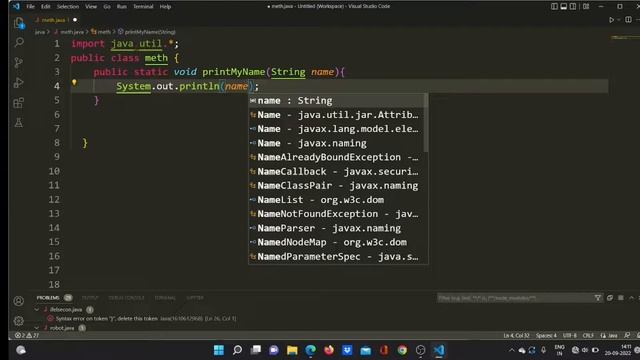Select the NamedParameterSpec suggestion

(x=336, y=256)
